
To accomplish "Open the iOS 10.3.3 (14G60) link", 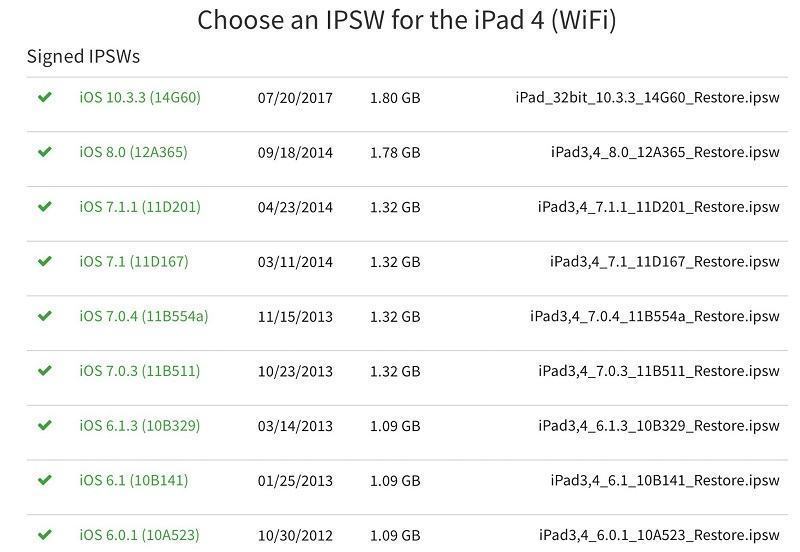I will pyautogui.click(x=140, y=98).
